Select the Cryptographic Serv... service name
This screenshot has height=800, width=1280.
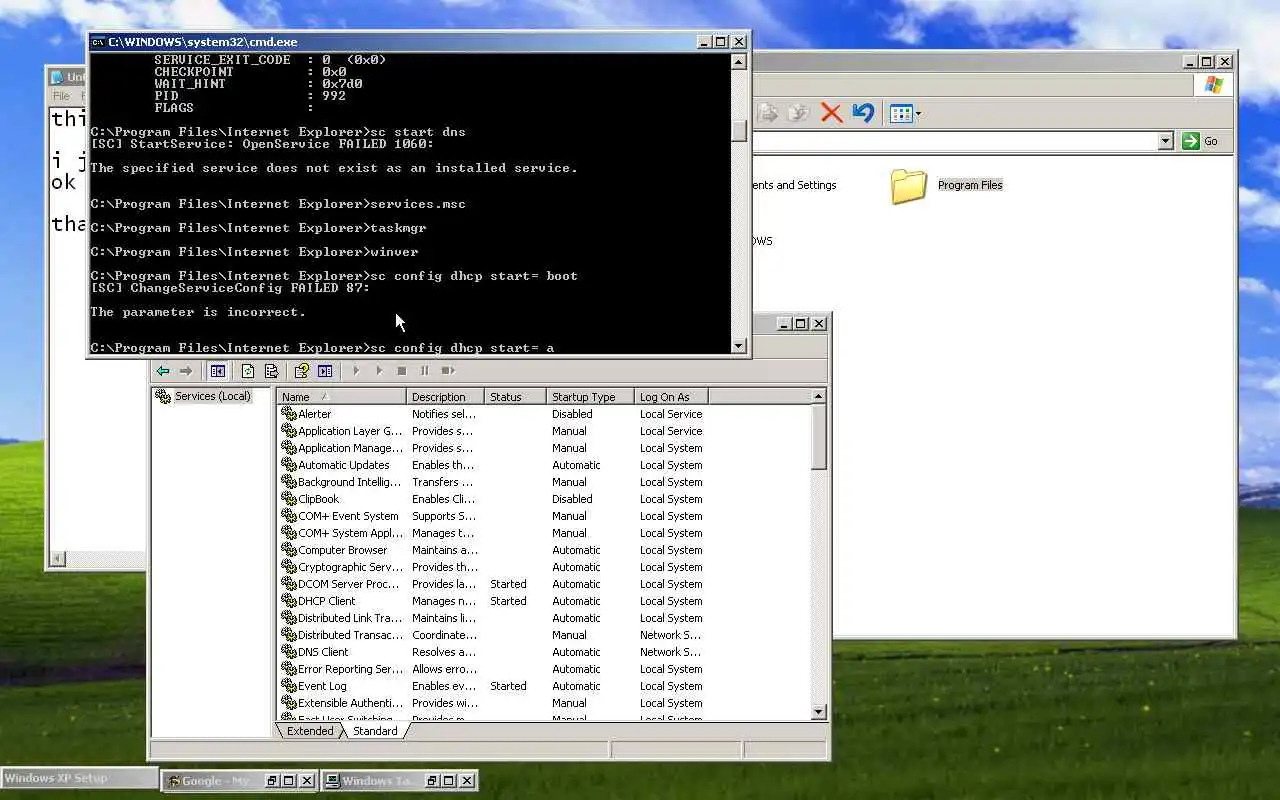(x=350, y=567)
